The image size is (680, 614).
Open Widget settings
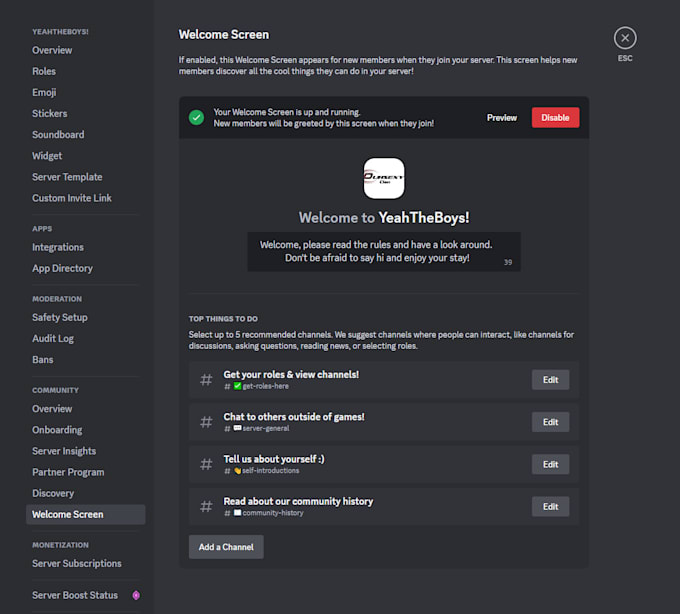[x=47, y=156]
